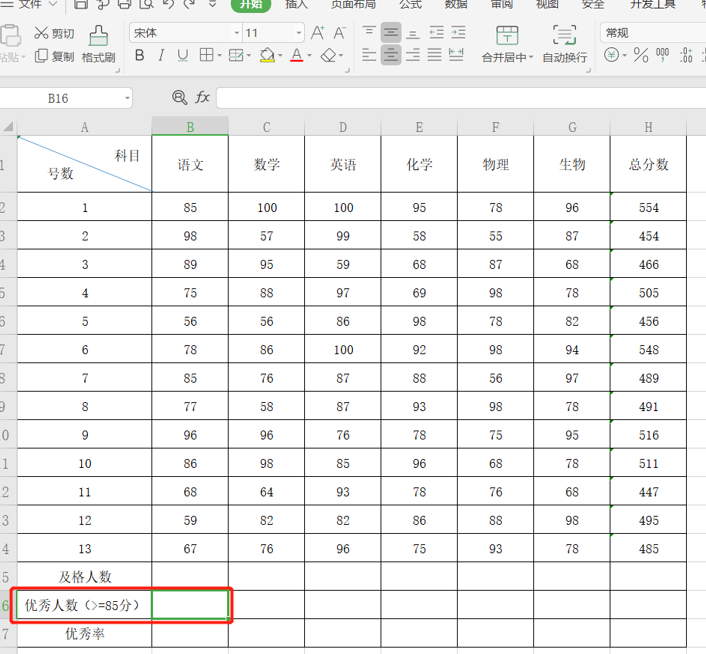Apply percent style format
Viewport: 706px width, 654px height.
640,55
